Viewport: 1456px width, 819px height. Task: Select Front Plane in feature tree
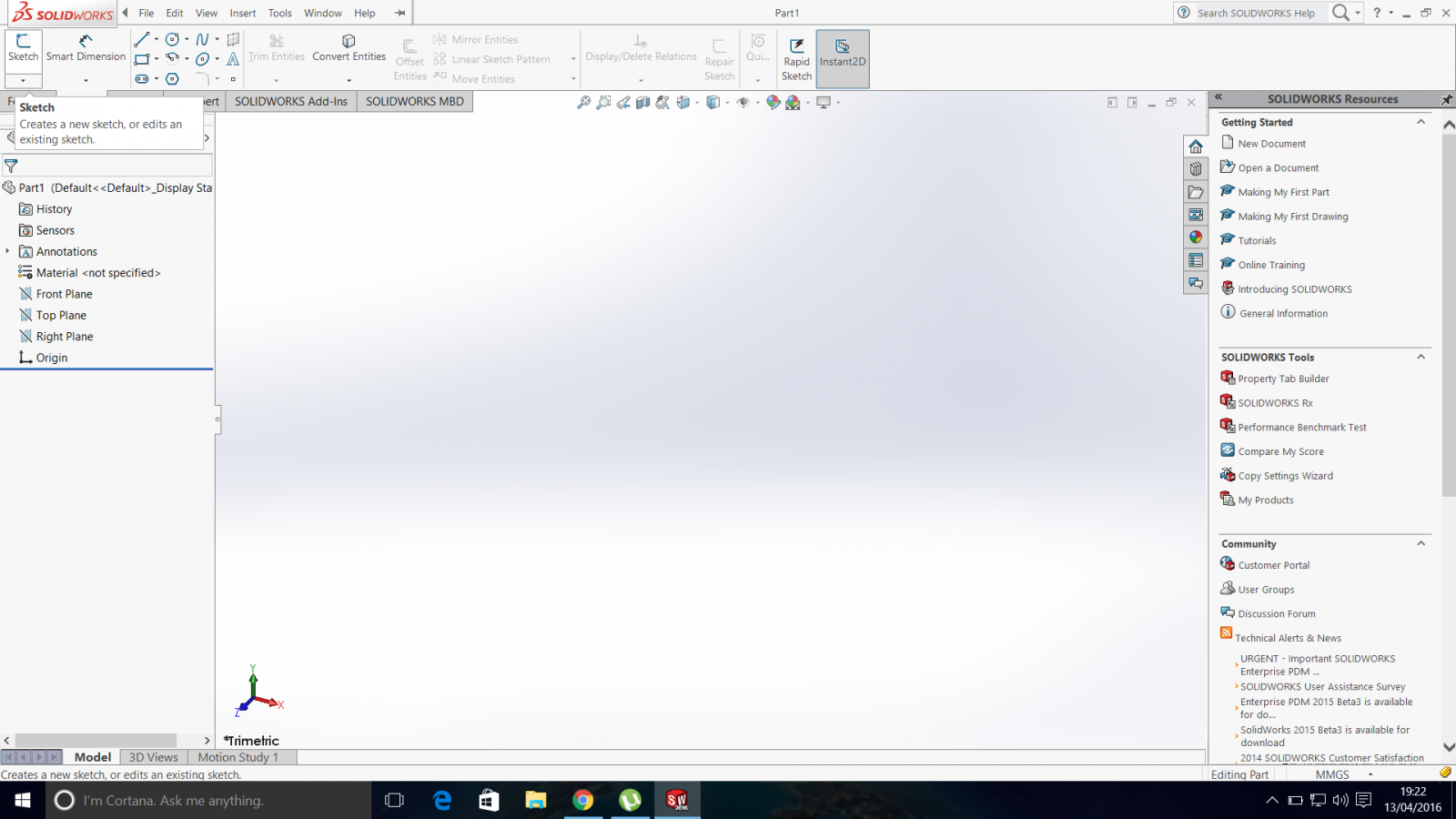click(x=64, y=294)
